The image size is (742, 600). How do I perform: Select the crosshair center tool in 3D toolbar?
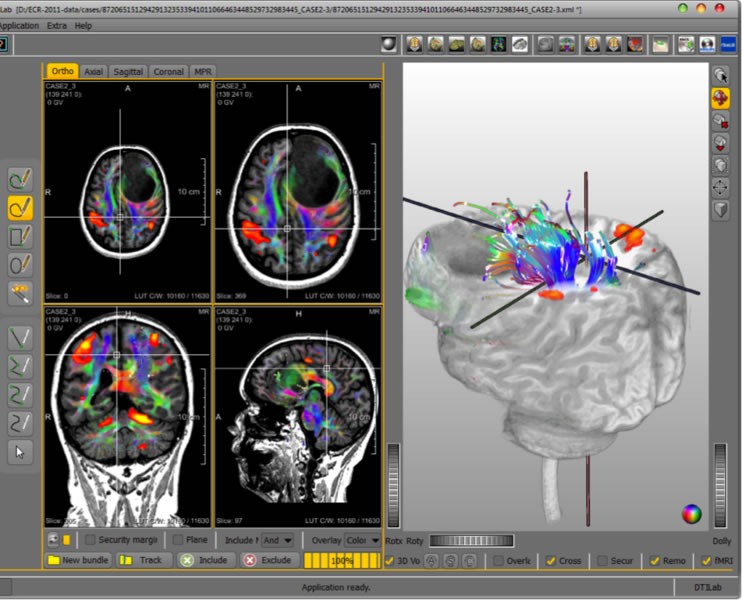point(720,187)
